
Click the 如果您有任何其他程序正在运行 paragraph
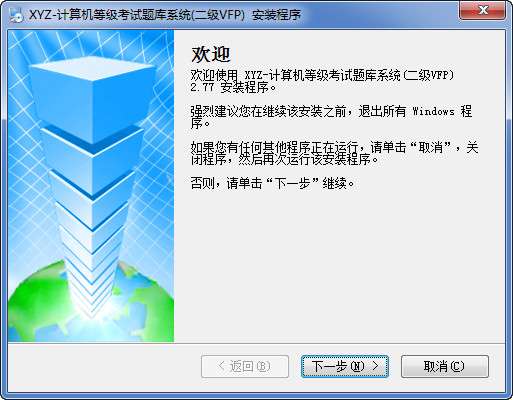[334, 153]
